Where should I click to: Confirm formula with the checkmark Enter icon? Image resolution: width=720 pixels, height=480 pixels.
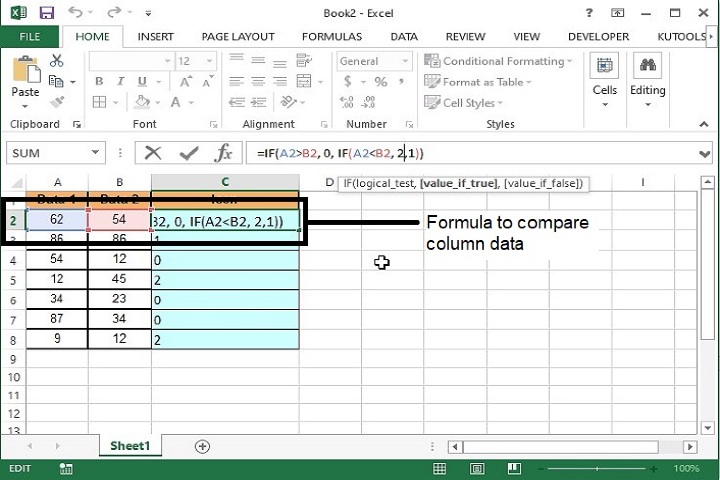point(189,153)
